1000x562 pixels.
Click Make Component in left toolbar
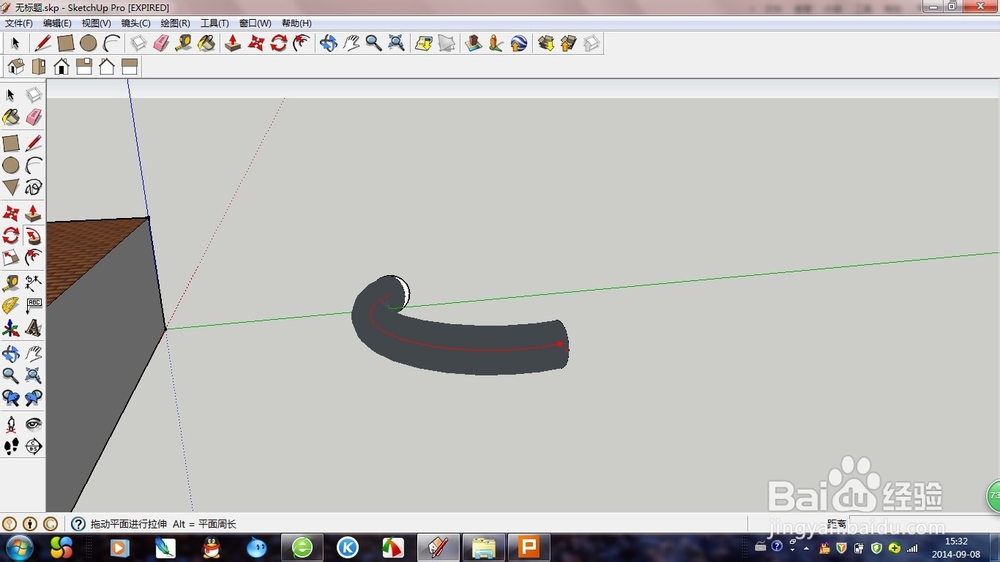pyautogui.click(x=33, y=94)
